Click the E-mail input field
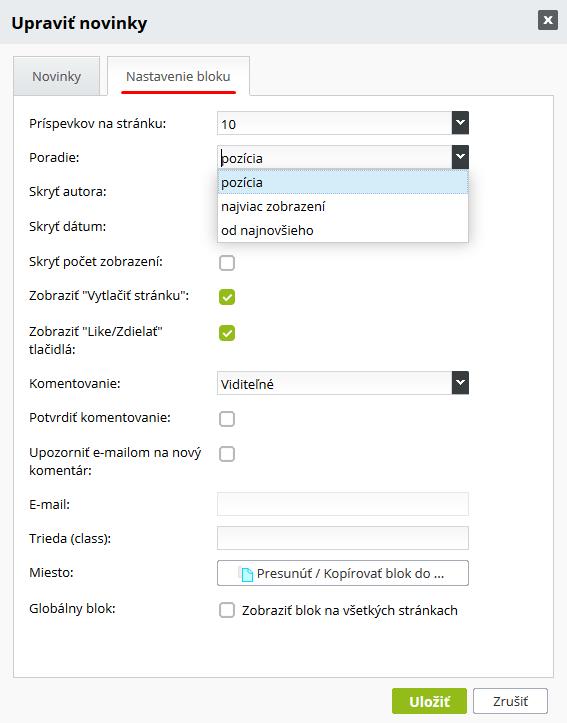Screen dimensions: 567x723 (343, 504)
